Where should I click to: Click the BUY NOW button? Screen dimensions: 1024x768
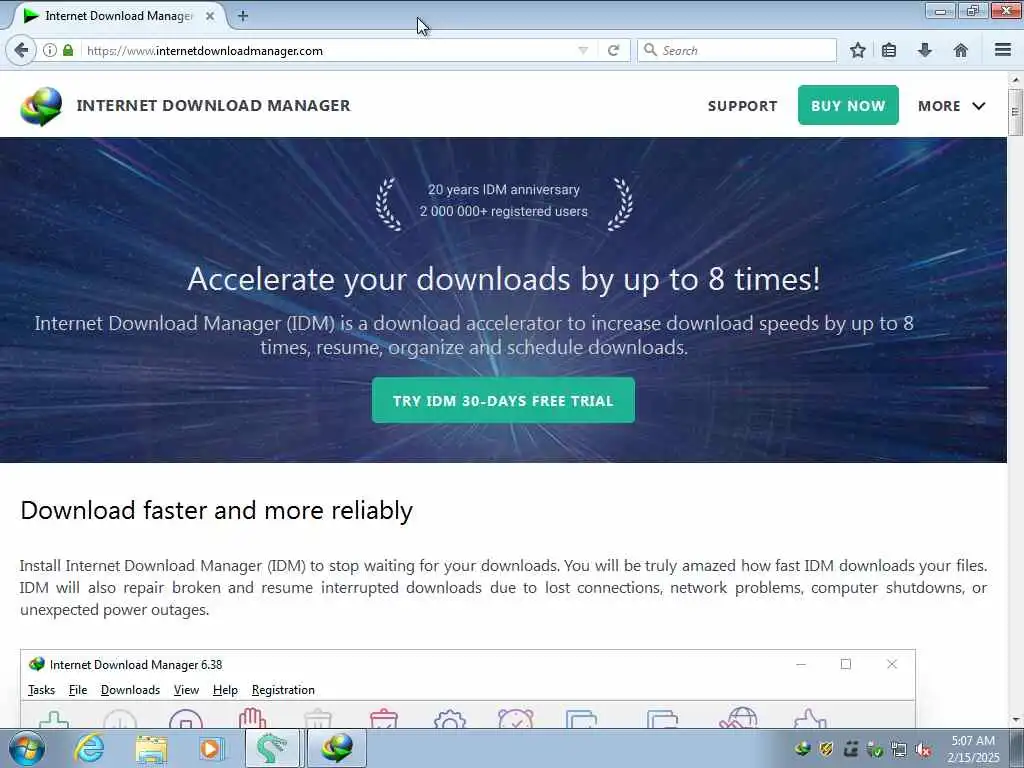click(848, 105)
